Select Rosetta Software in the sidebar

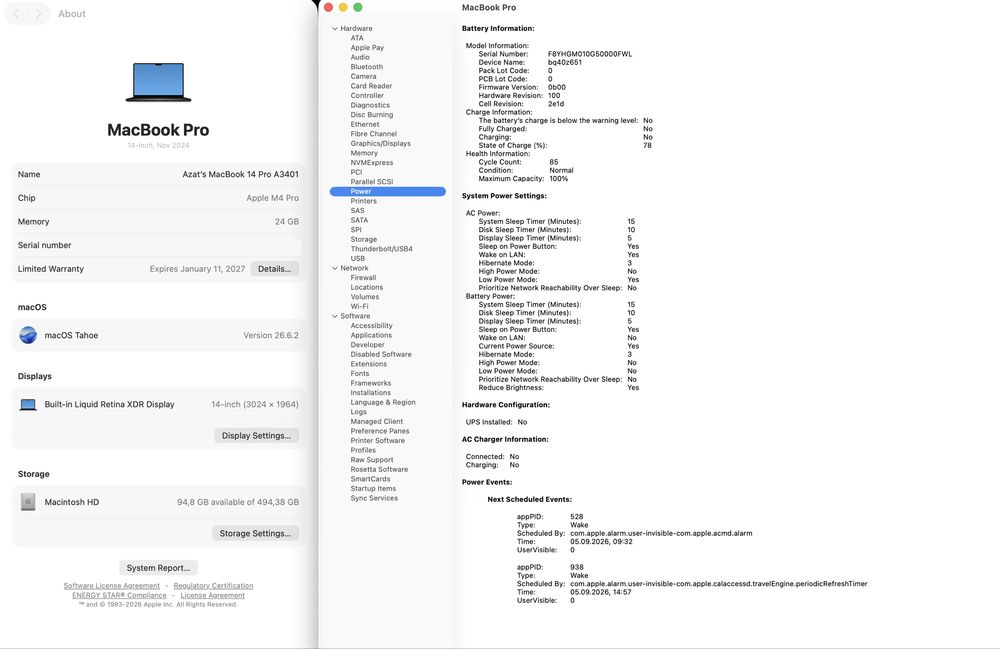click(379, 469)
